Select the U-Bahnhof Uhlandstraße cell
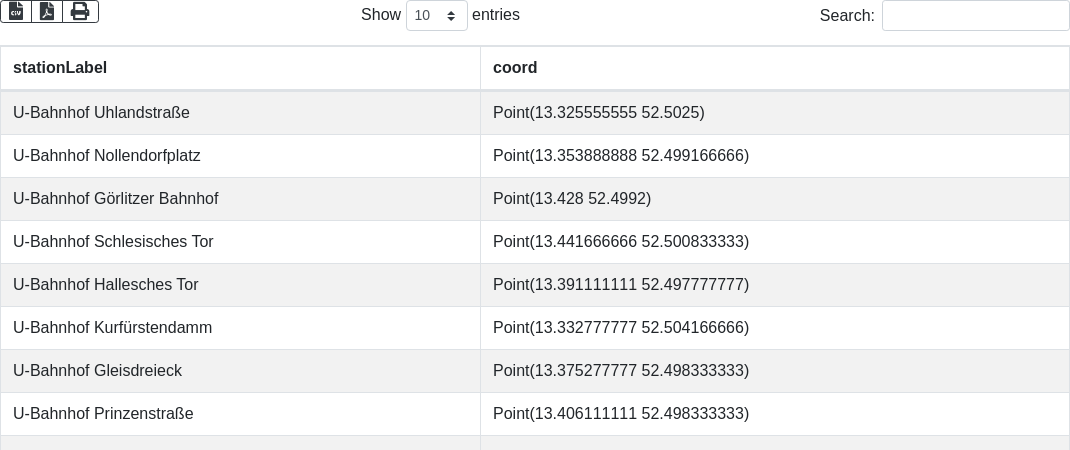This screenshot has width=1070, height=450. click(x=101, y=113)
